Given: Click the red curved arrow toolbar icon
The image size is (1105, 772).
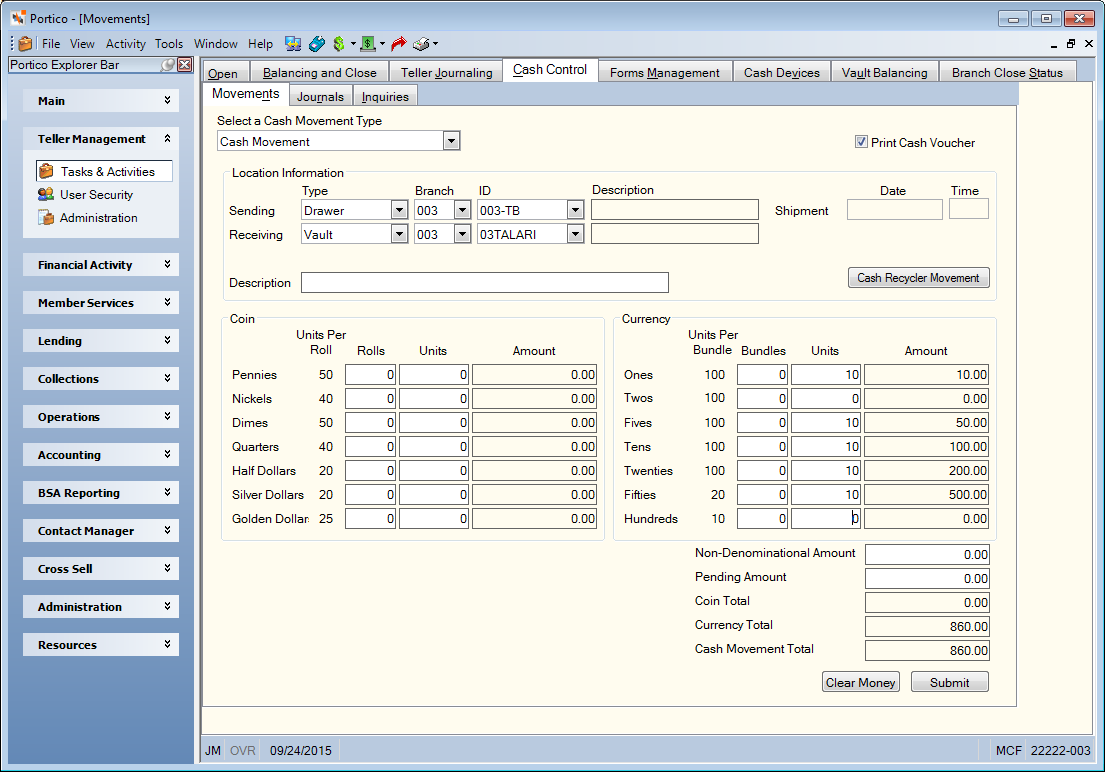Looking at the screenshot, I should 399,44.
